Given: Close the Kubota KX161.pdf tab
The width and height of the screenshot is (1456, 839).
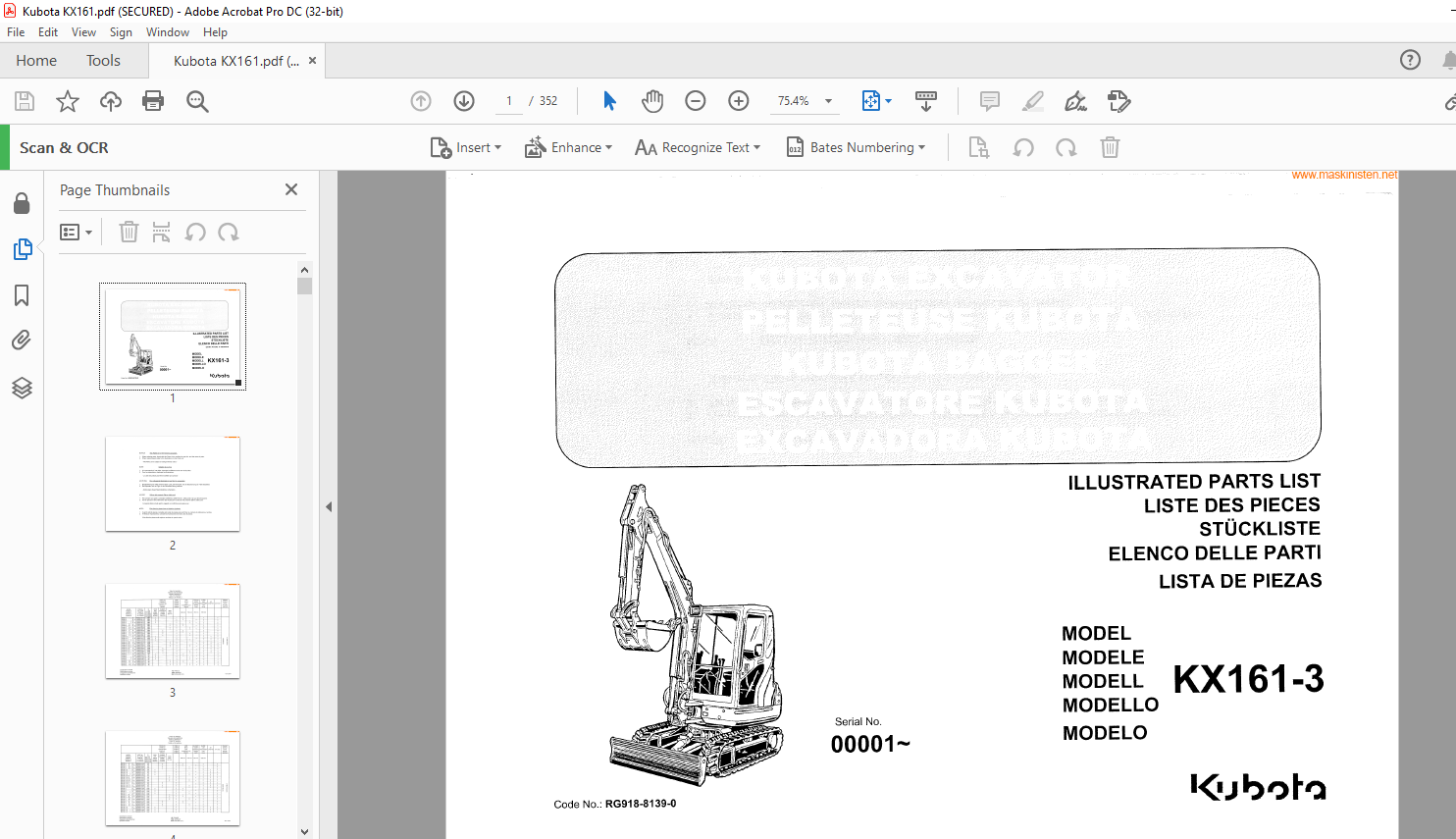Looking at the screenshot, I should pos(312,61).
